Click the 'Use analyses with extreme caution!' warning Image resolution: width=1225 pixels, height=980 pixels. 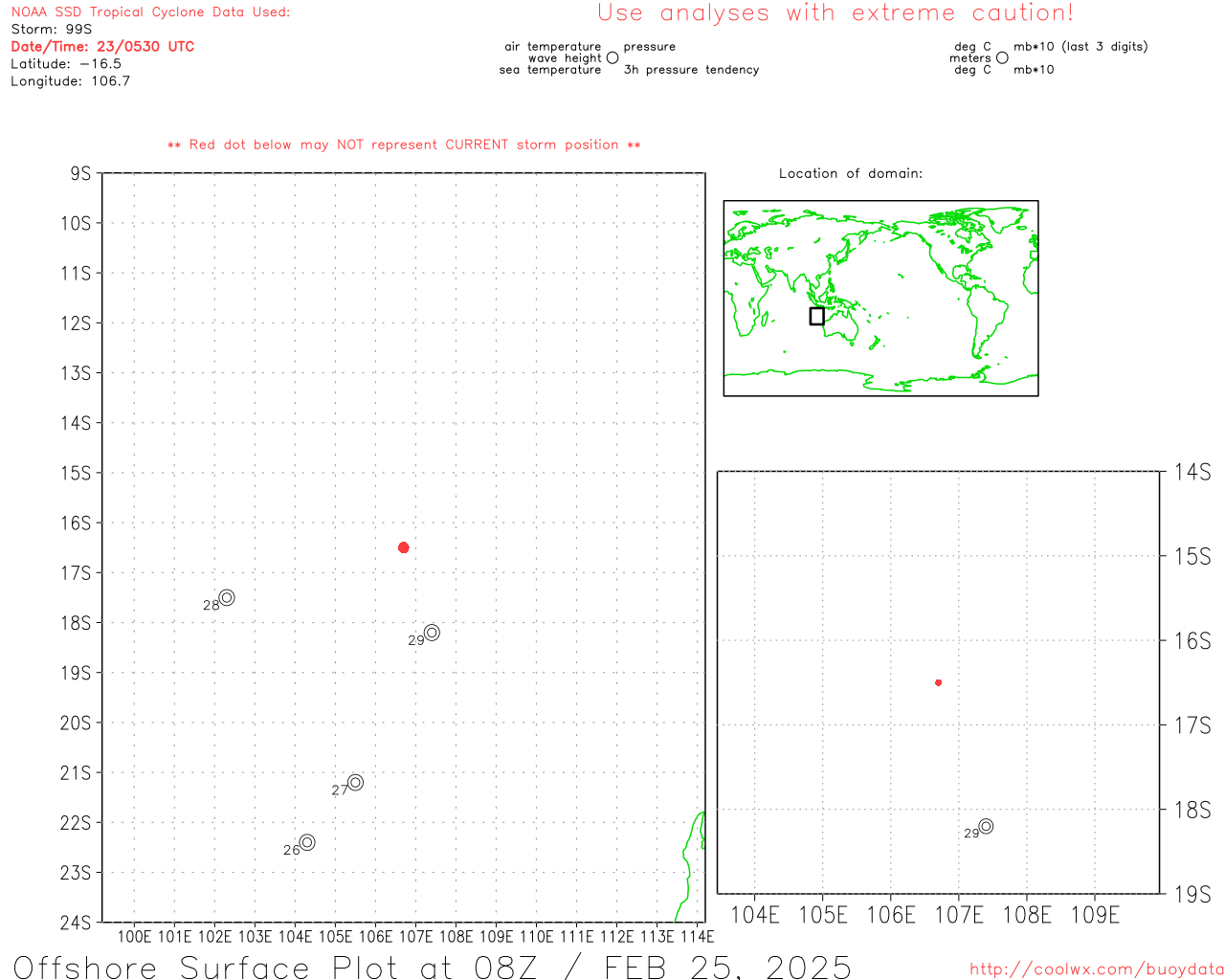(x=835, y=13)
